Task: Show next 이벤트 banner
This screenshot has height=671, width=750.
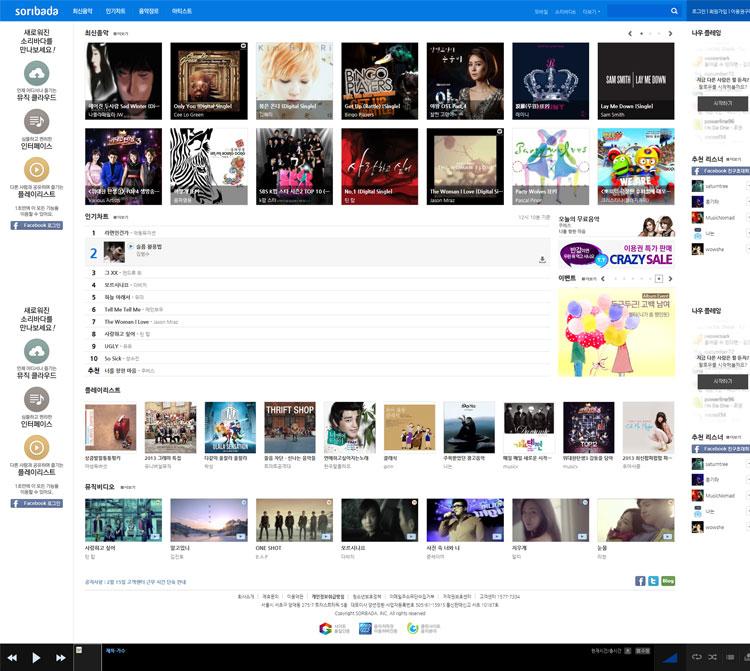Action: click(x=670, y=278)
